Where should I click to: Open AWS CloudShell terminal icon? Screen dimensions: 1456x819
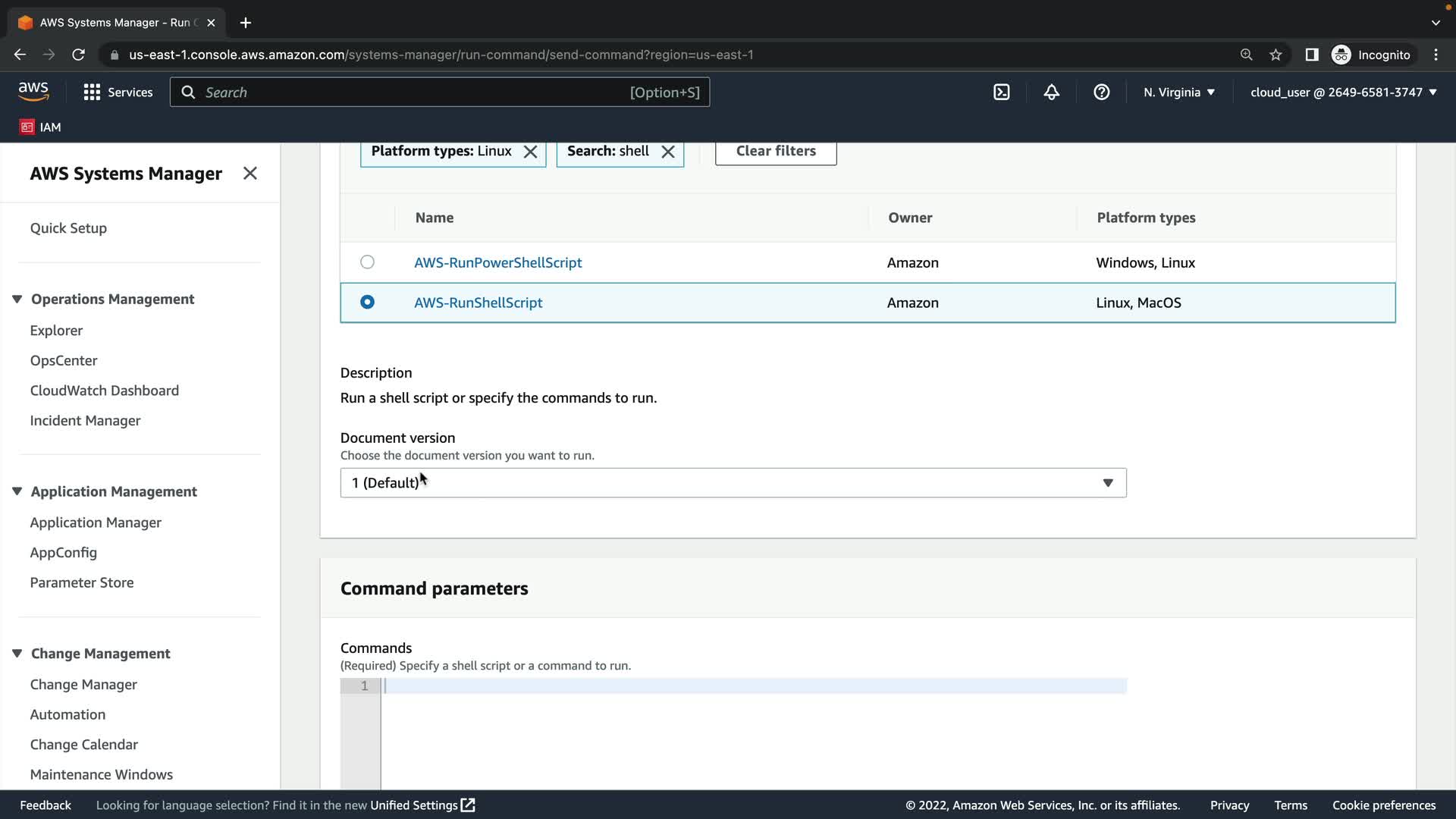(1001, 93)
